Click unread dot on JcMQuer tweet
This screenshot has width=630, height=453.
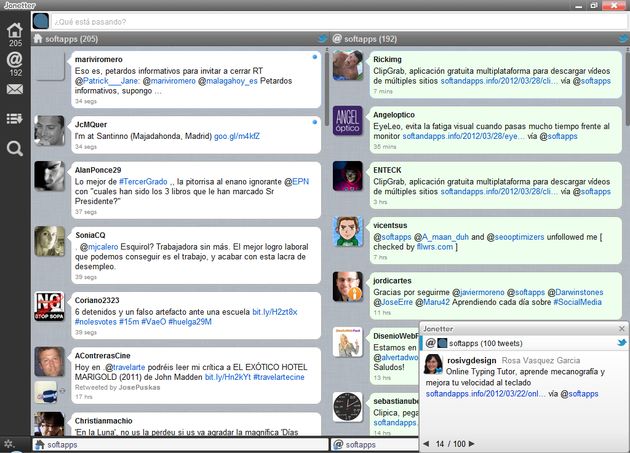point(315,122)
